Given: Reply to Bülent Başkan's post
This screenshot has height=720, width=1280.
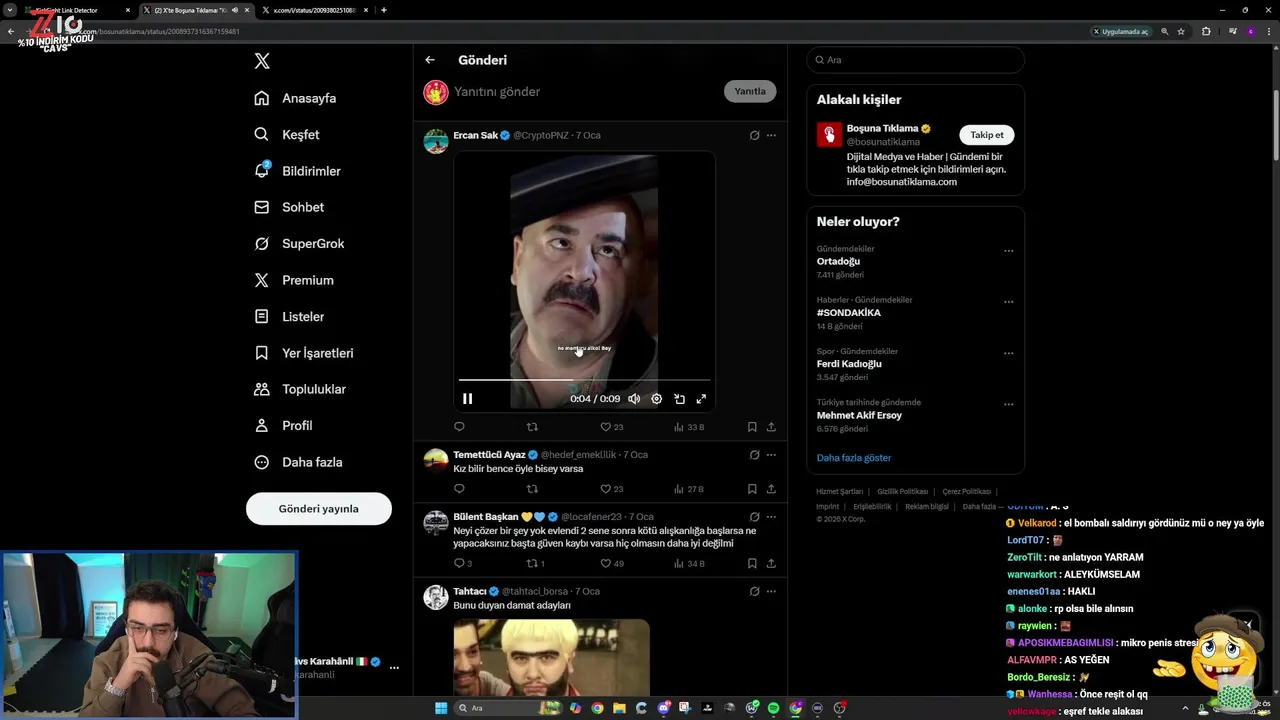Looking at the screenshot, I should (463, 564).
